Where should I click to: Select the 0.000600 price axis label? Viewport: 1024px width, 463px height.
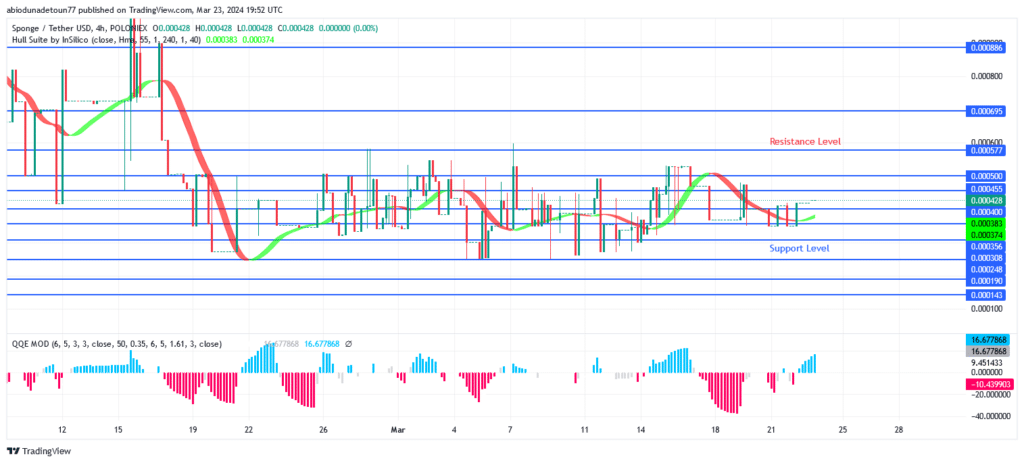coord(987,142)
